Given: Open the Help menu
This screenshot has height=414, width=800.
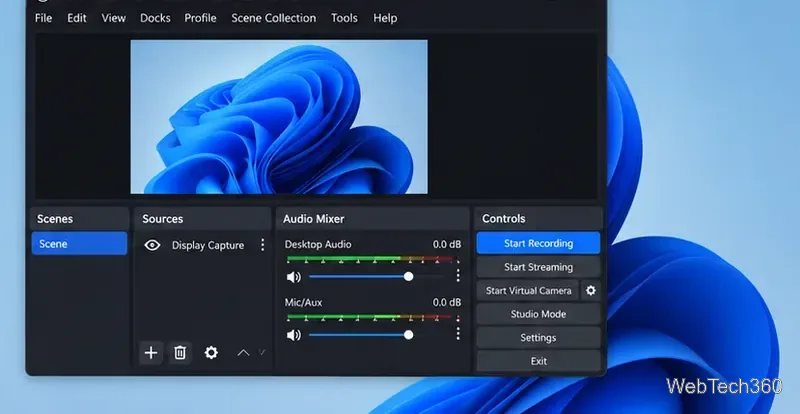Looking at the screenshot, I should [385, 18].
